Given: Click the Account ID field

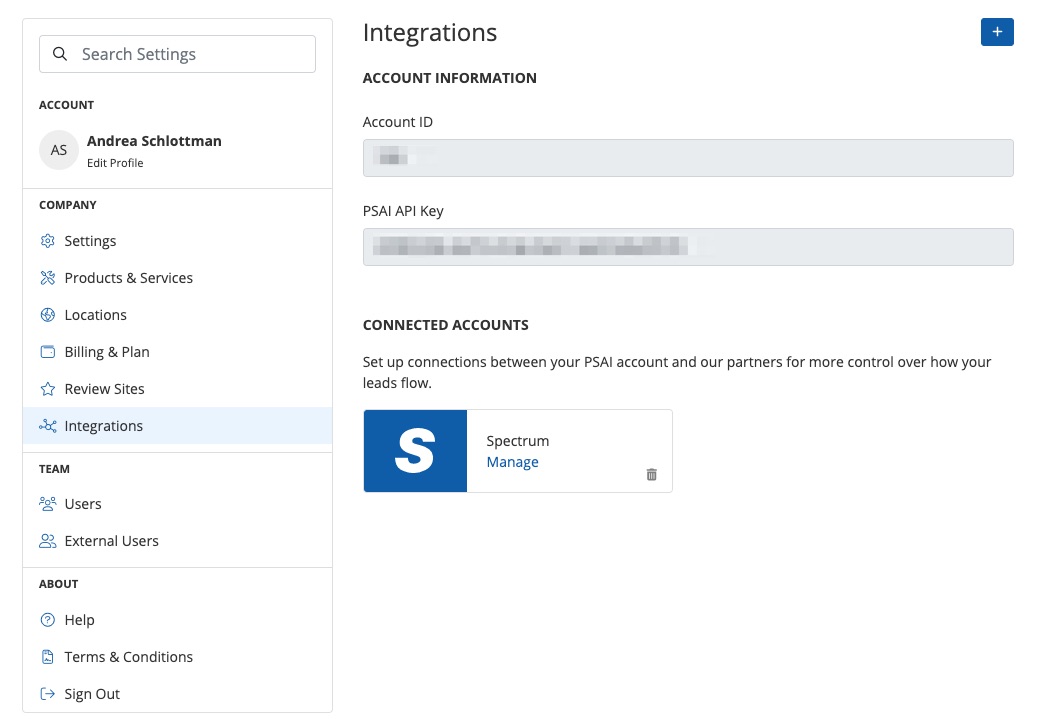Looking at the screenshot, I should coord(688,158).
